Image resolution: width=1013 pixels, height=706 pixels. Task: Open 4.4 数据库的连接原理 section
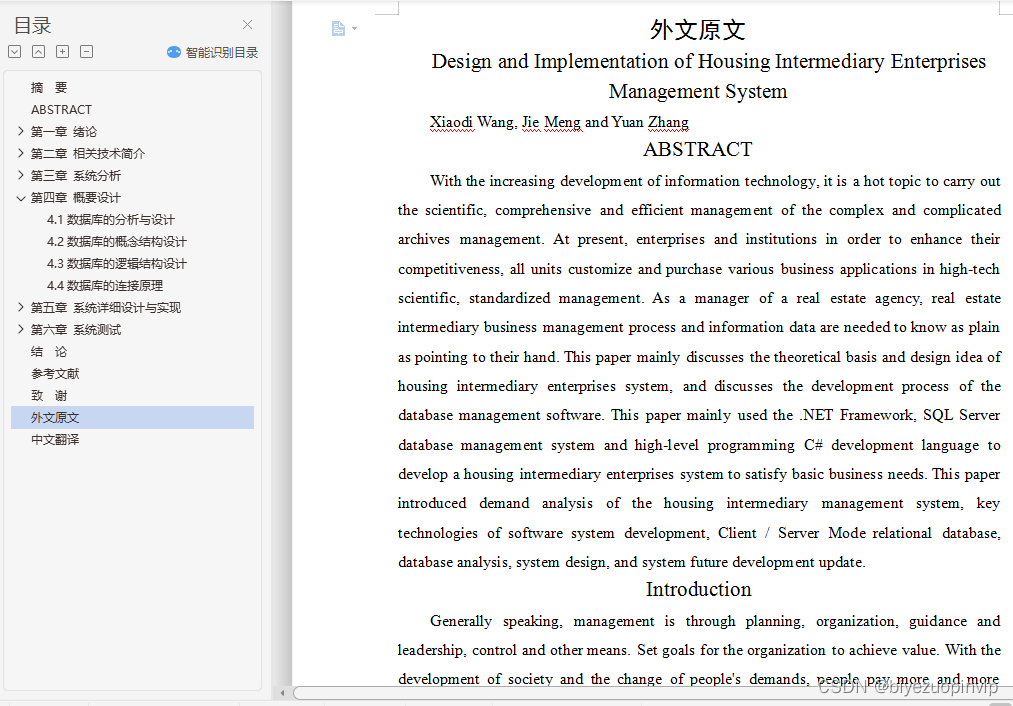pos(105,286)
